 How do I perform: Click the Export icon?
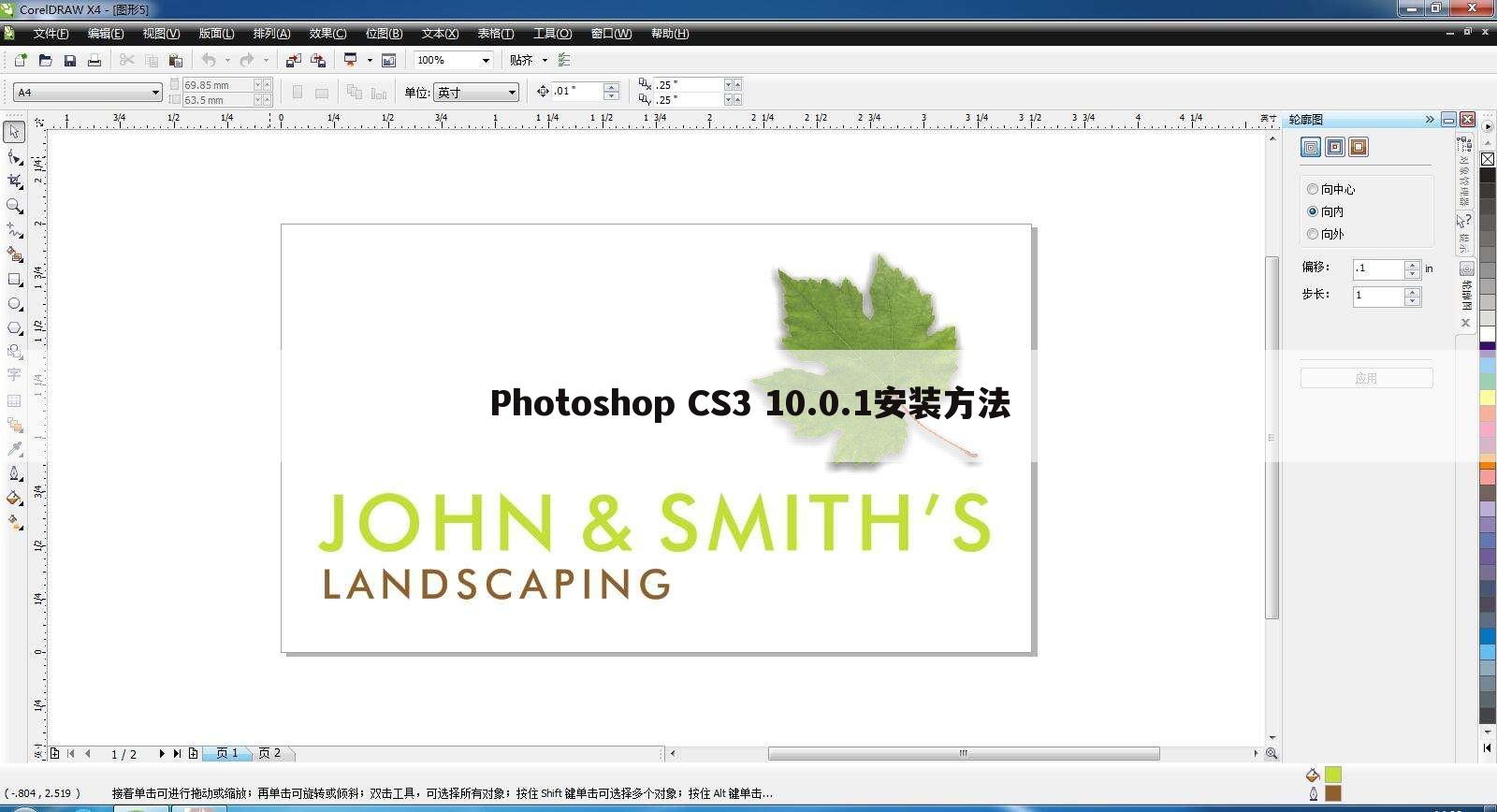click(318, 60)
